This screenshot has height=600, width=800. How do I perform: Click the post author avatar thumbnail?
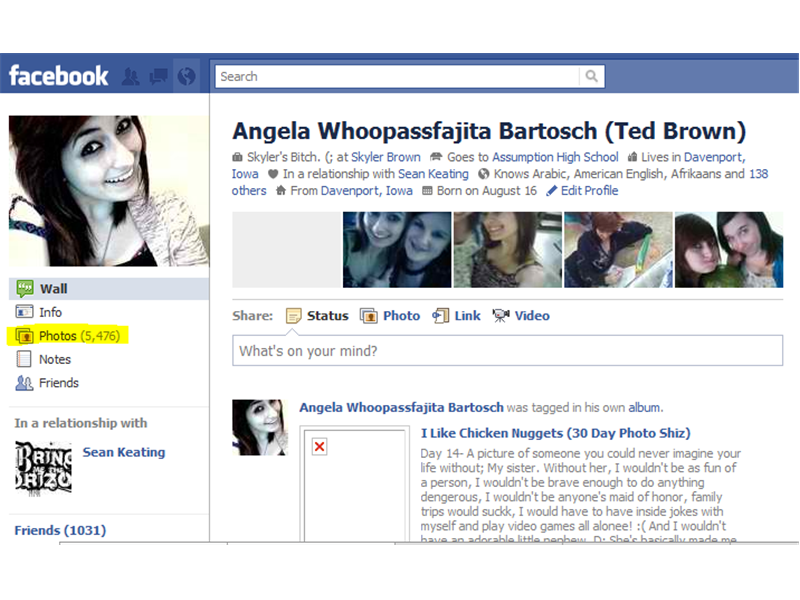pyautogui.click(x=260, y=428)
